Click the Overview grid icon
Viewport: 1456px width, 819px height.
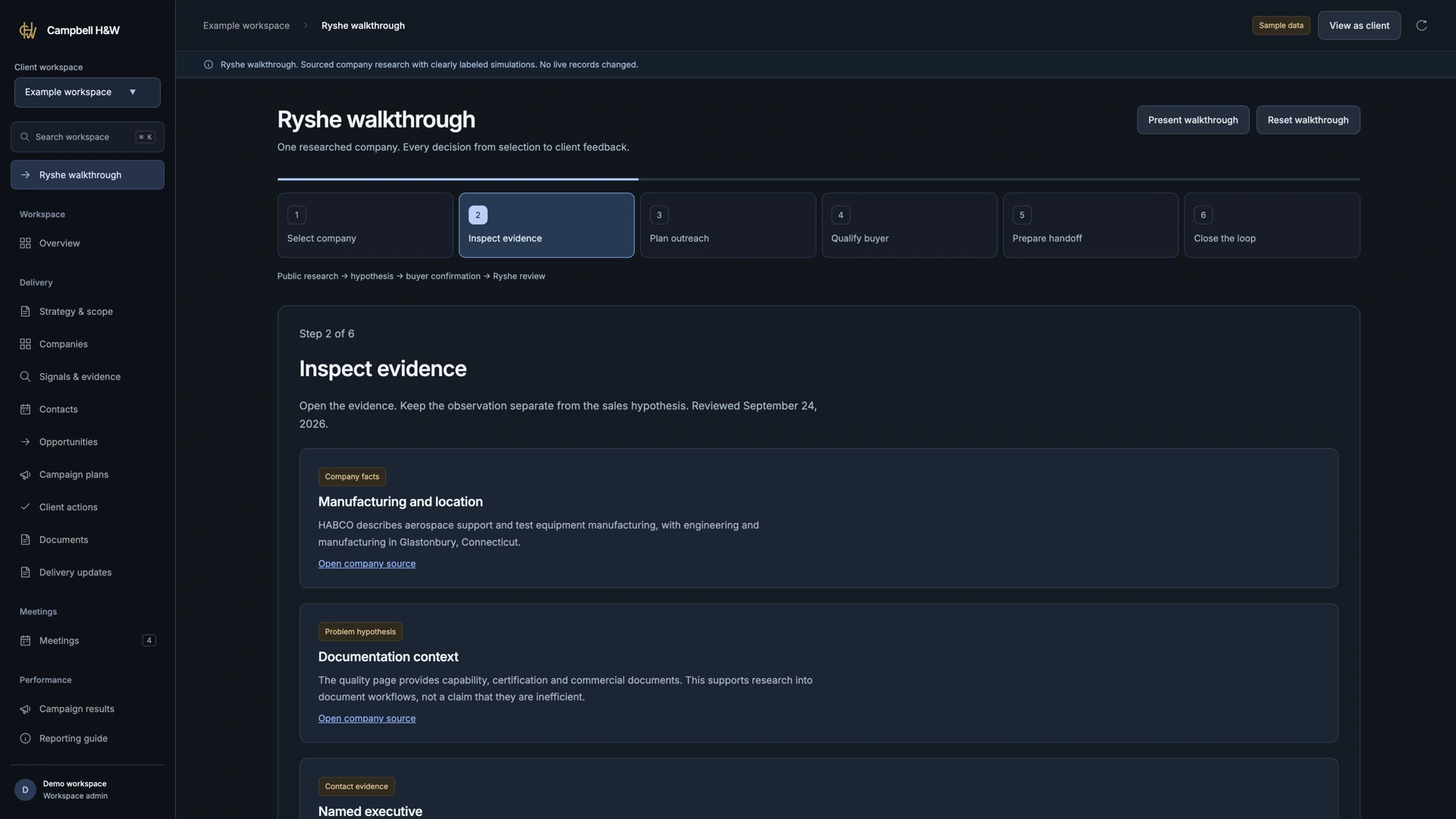point(25,243)
